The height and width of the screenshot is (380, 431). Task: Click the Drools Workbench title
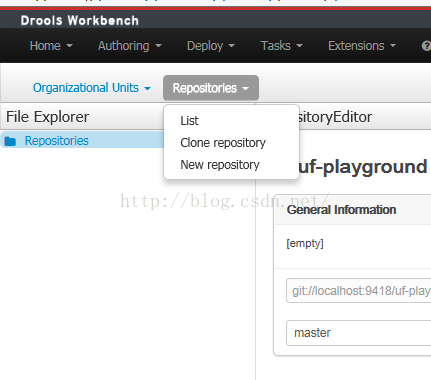tap(79, 21)
